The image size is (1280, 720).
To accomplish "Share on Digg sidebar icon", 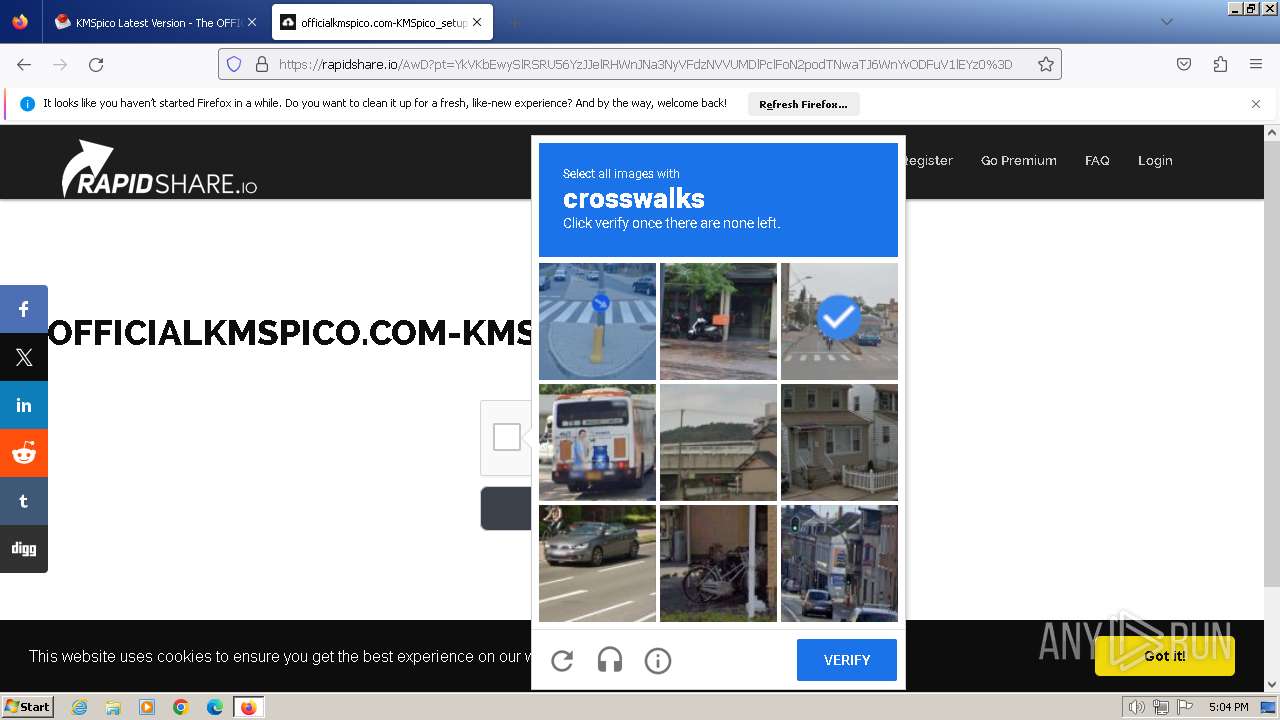I will tap(24, 549).
